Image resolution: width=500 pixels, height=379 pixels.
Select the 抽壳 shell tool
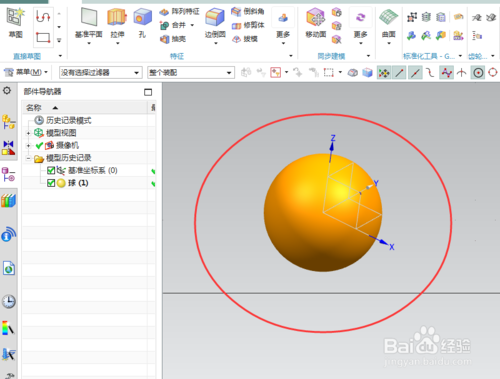[x=173, y=39]
